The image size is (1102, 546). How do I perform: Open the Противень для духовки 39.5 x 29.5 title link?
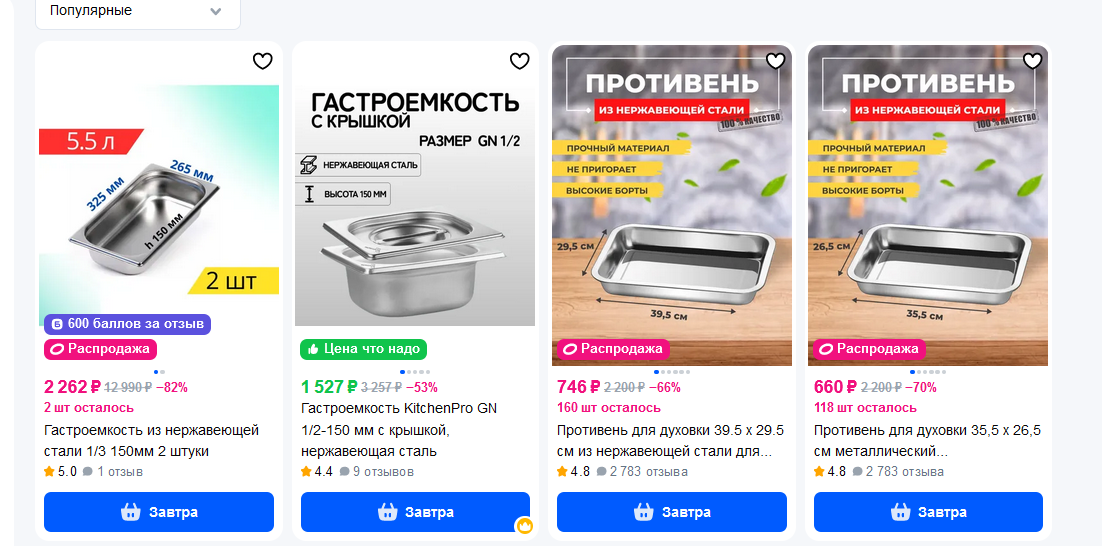(670, 440)
